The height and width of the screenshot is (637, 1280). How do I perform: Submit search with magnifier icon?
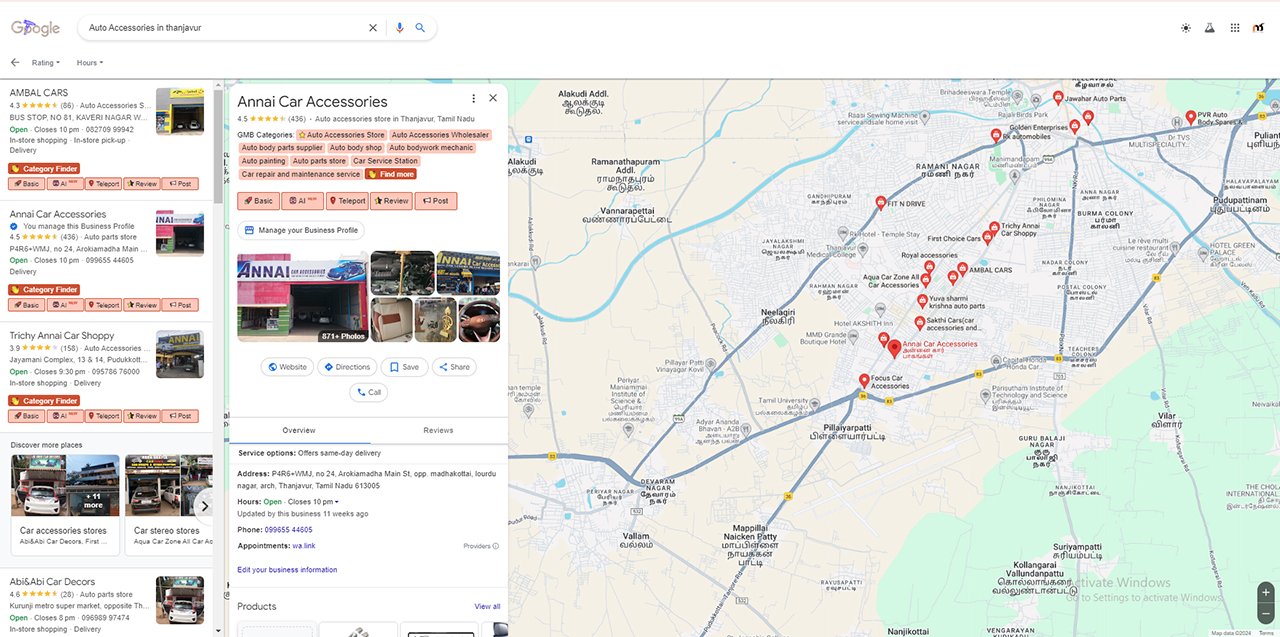pyautogui.click(x=421, y=28)
